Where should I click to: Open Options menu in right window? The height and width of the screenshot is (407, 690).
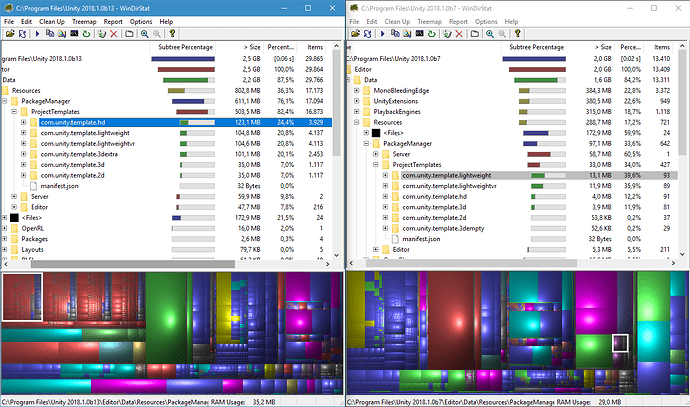pos(486,22)
